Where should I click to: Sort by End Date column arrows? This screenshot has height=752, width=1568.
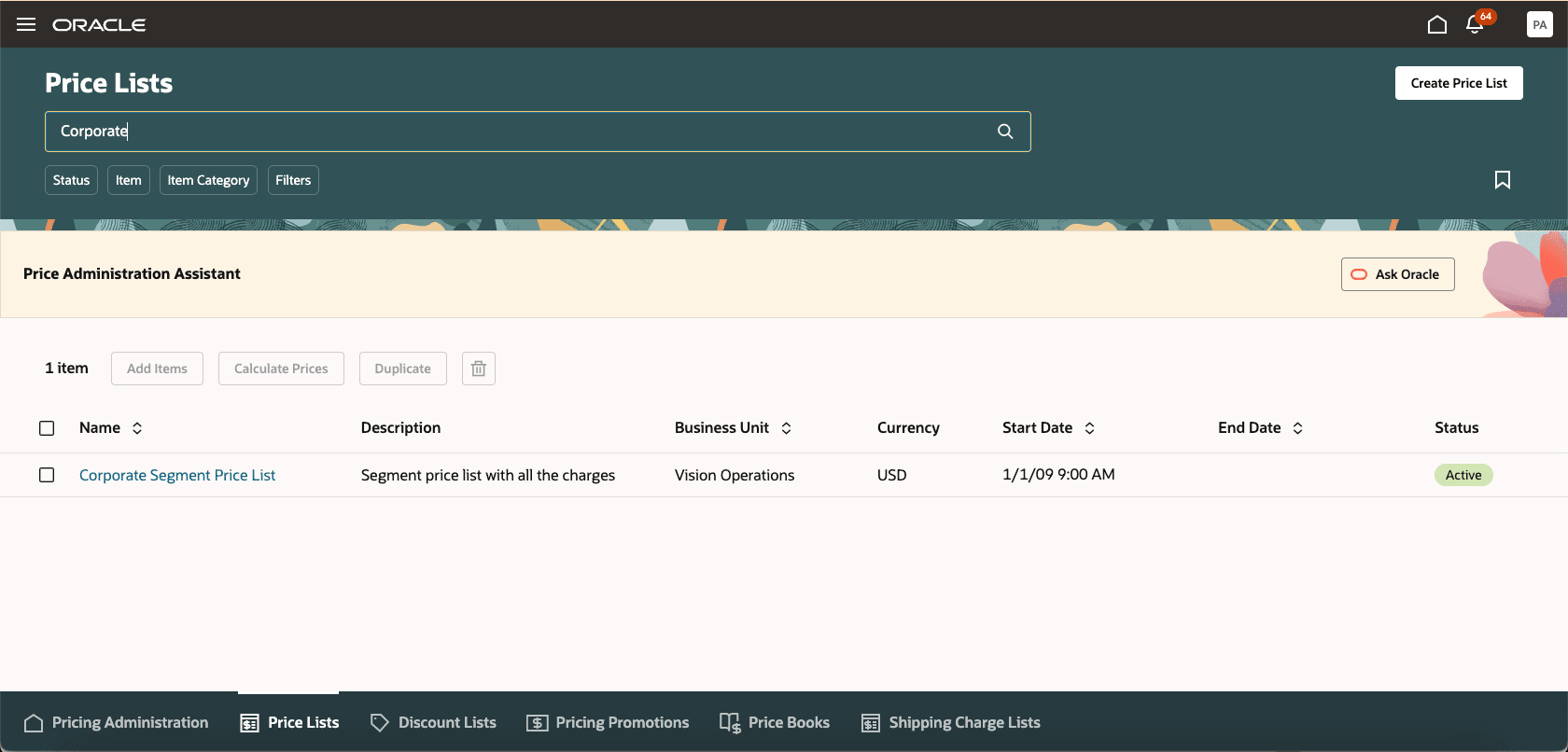[1297, 428]
